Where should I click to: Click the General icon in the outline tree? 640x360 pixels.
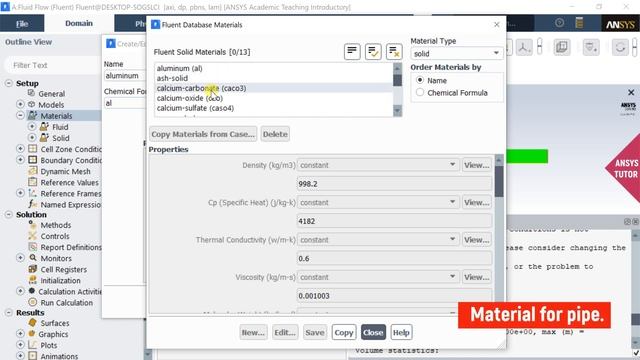pyautogui.click(x=31, y=93)
